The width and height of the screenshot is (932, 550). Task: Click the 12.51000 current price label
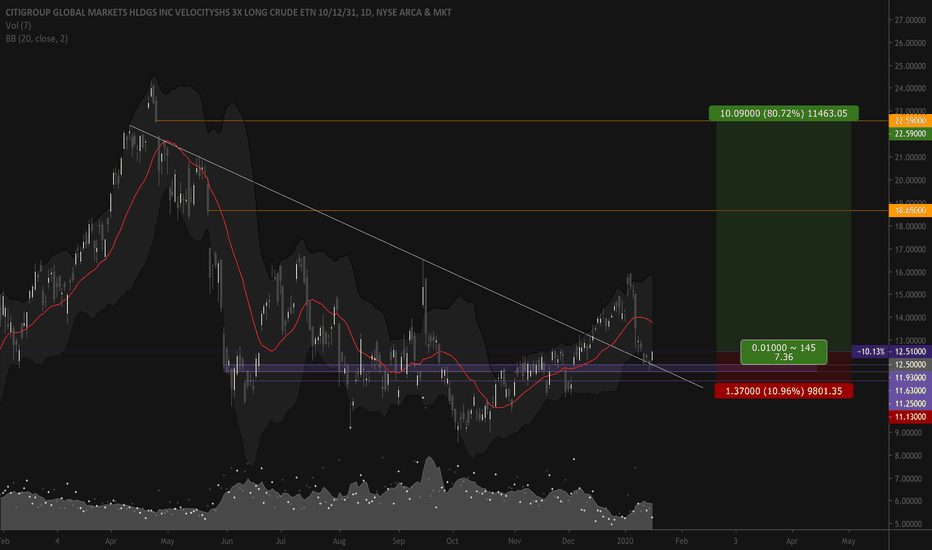coord(911,351)
